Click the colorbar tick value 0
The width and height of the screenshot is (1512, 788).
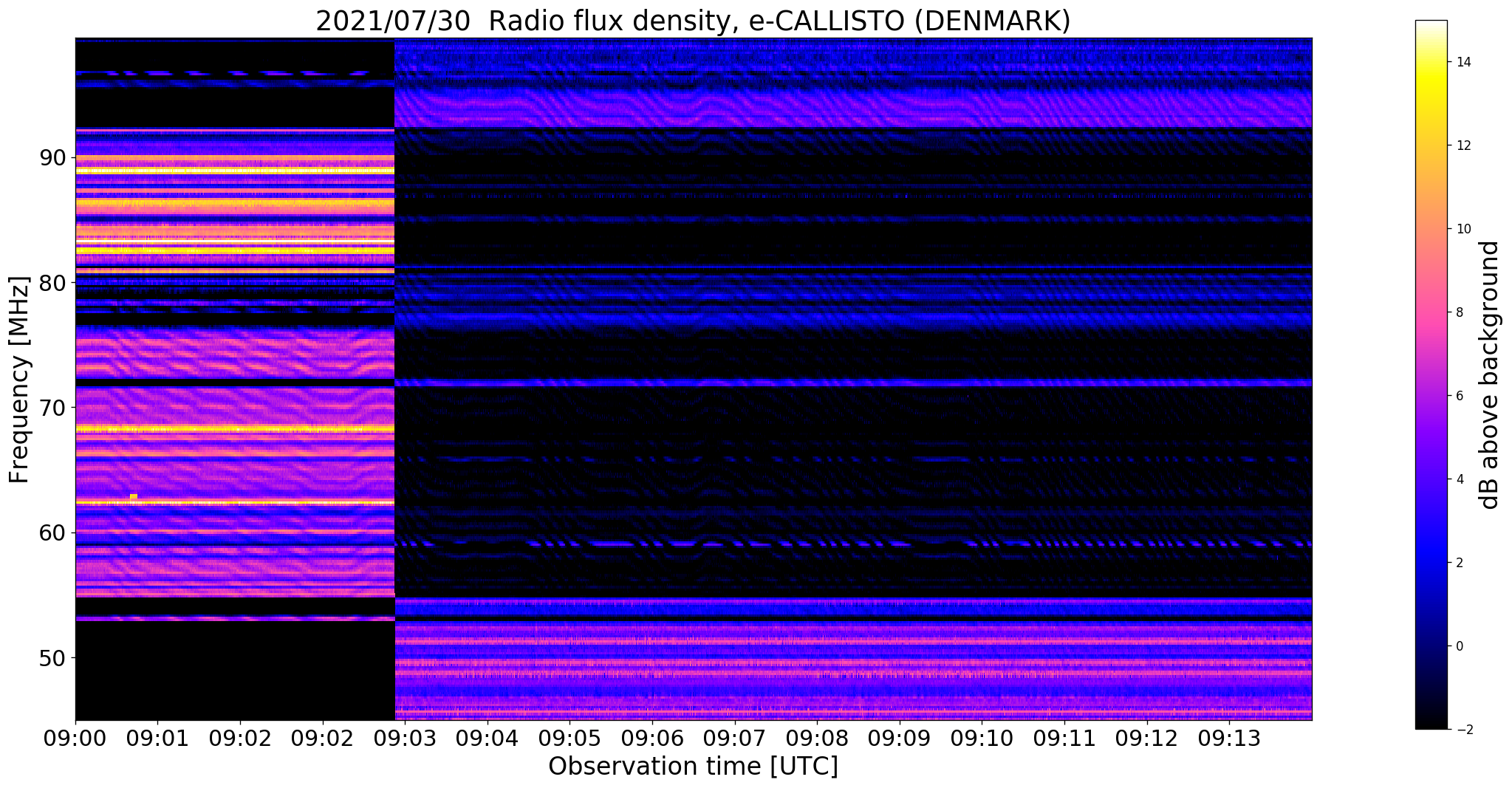[x=1459, y=646]
